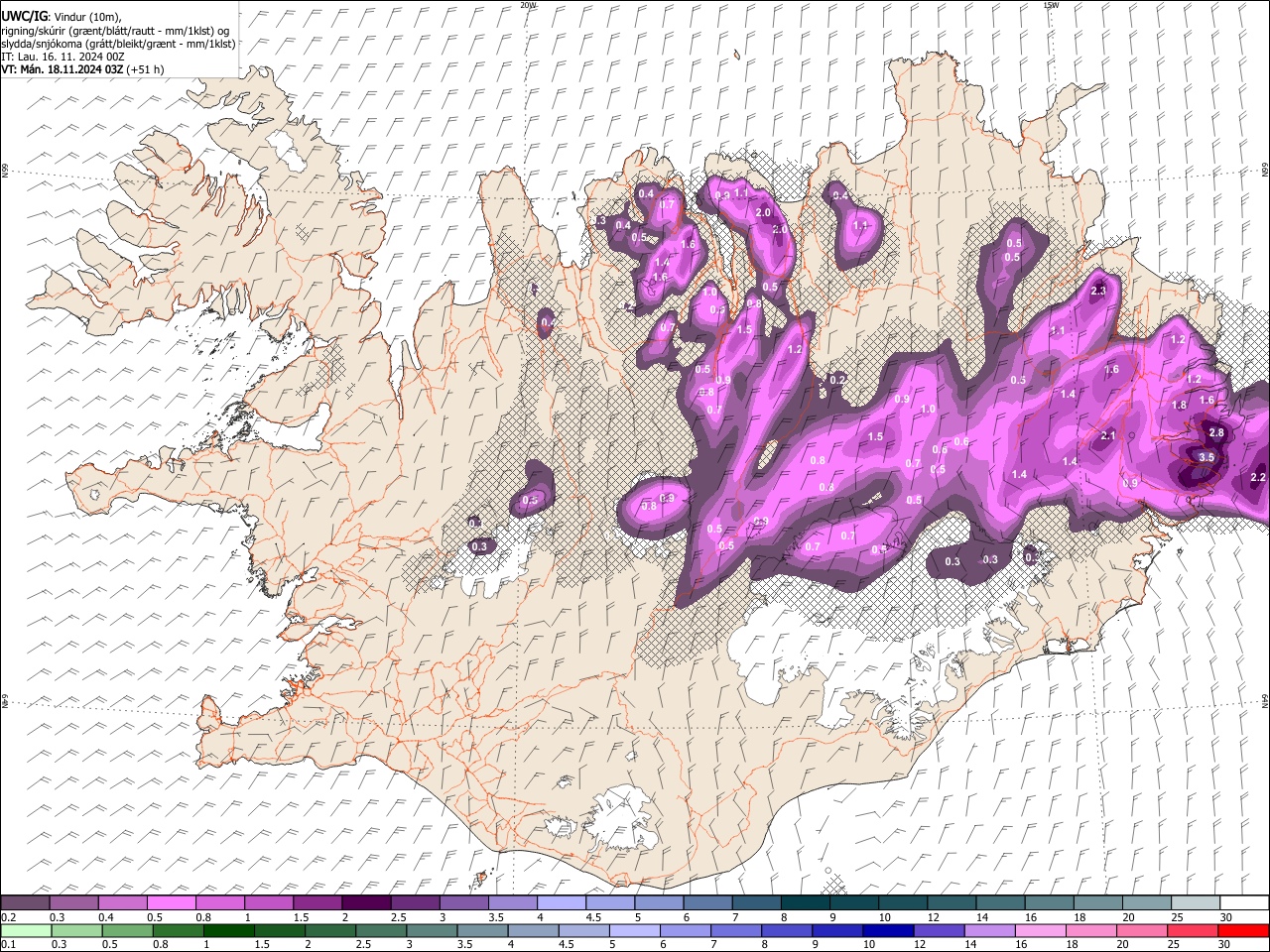
Task: Click the '20W' longitude label
Action: click(x=528, y=5)
